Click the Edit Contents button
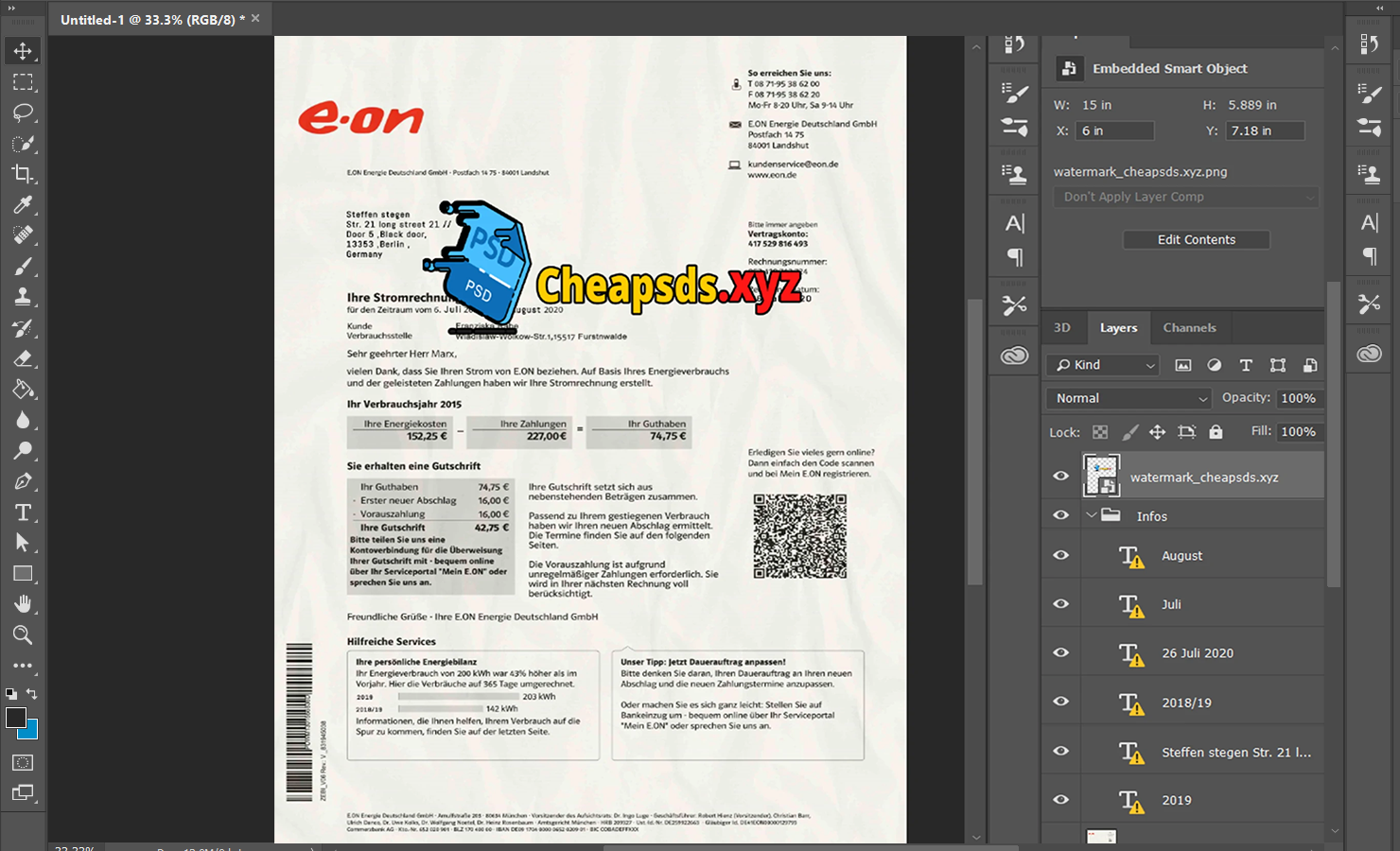 tap(1196, 240)
